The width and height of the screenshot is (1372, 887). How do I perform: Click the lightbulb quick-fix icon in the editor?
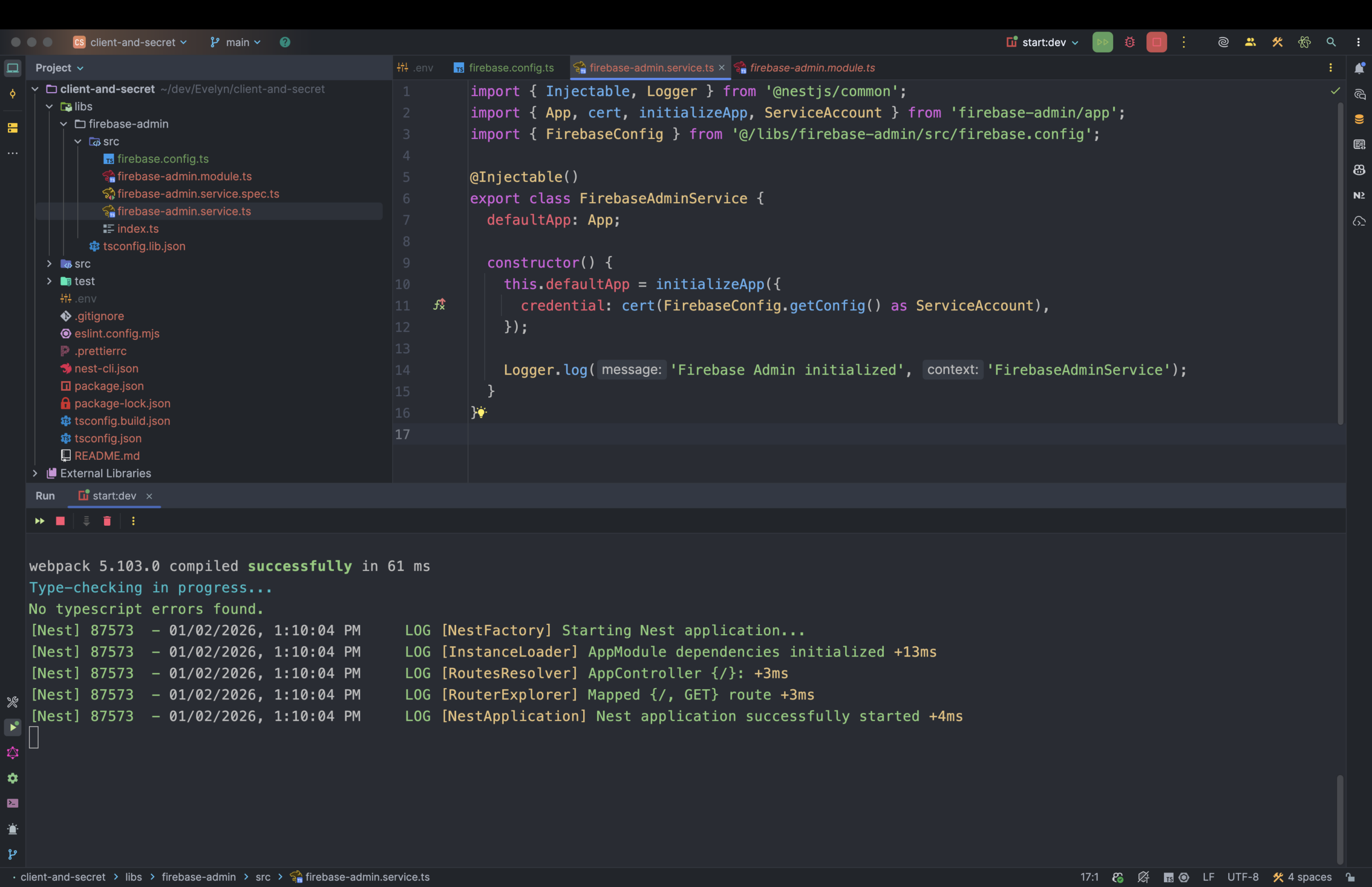click(x=481, y=412)
